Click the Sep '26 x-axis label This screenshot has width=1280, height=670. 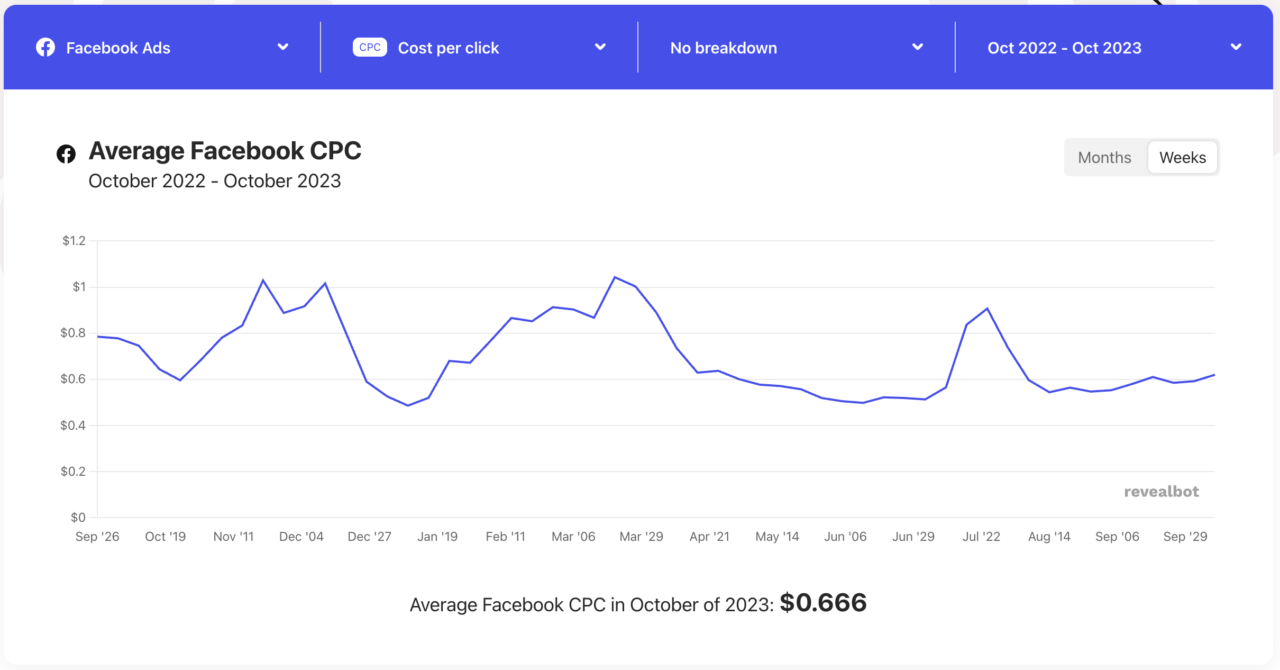pos(97,537)
